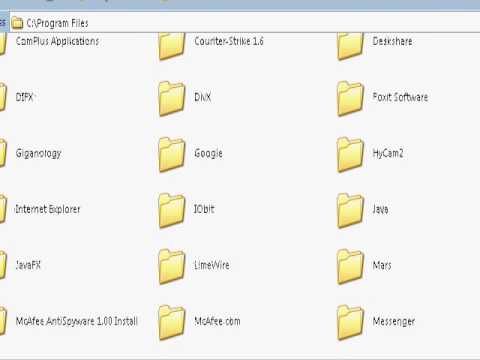Click the Java folder icon
Image resolution: width=480 pixels, height=360 pixels.
coord(350,210)
